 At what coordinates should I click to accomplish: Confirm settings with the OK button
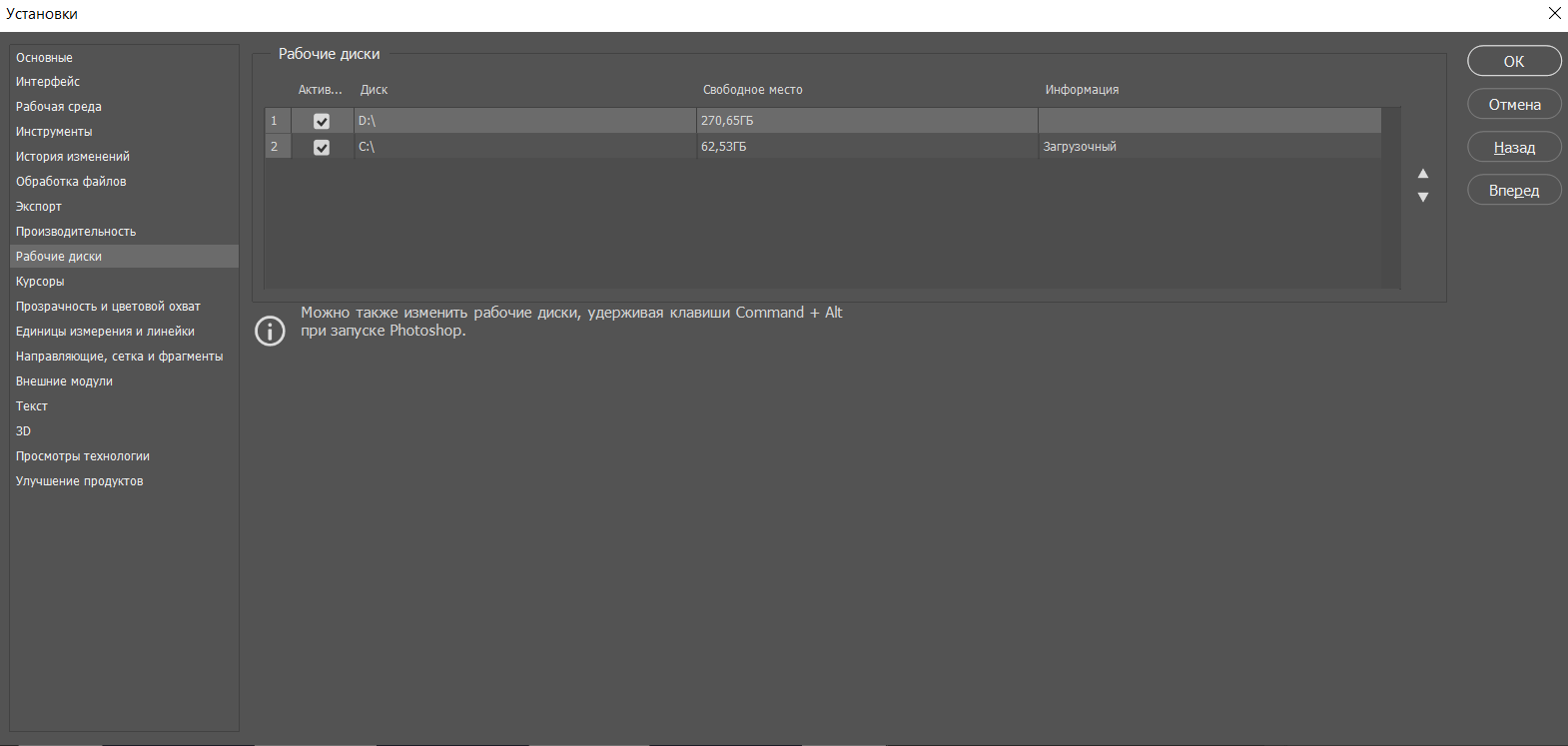click(x=1514, y=61)
